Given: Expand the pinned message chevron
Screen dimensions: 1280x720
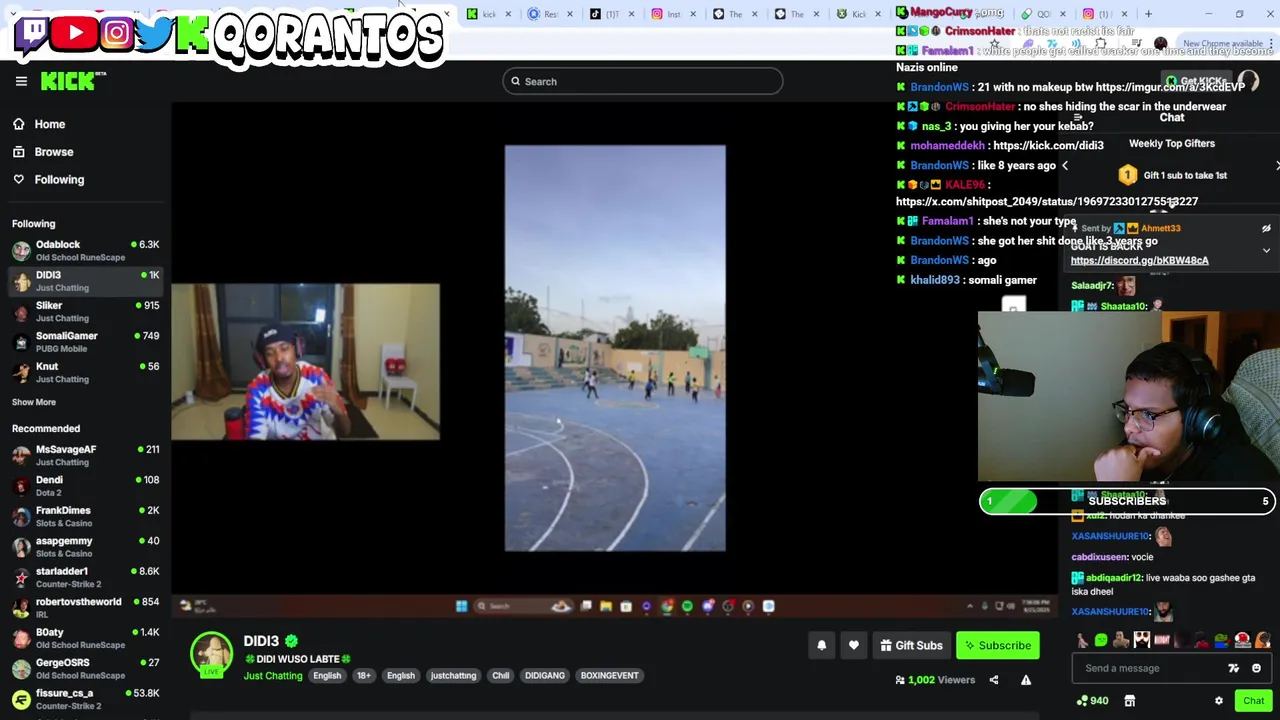Looking at the screenshot, I should pos(1266,251).
